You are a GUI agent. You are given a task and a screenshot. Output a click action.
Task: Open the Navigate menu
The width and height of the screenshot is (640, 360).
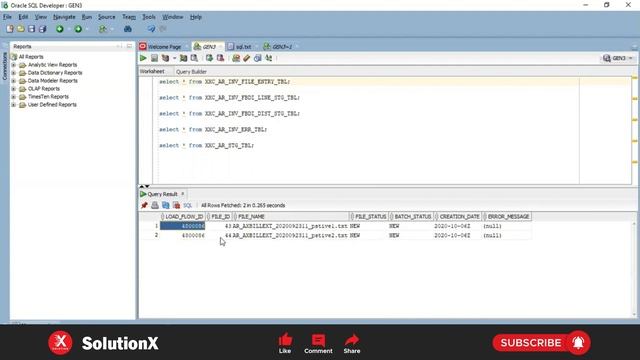pyautogui.click(x=64, y=17)
